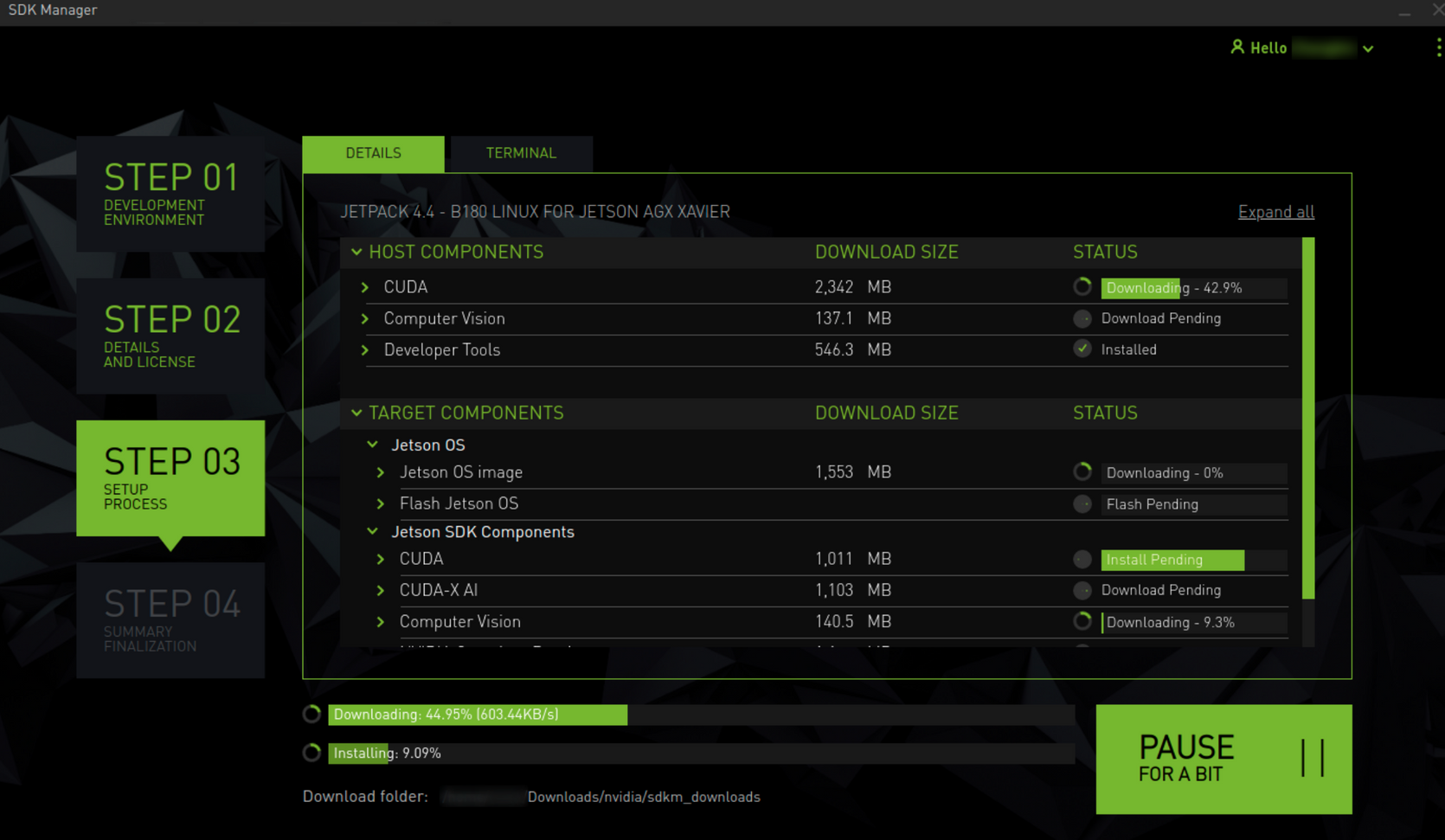Collapse the Jetson SDK Components group
This screenshot has height=840, width=1445.
(x=373, y=532)
